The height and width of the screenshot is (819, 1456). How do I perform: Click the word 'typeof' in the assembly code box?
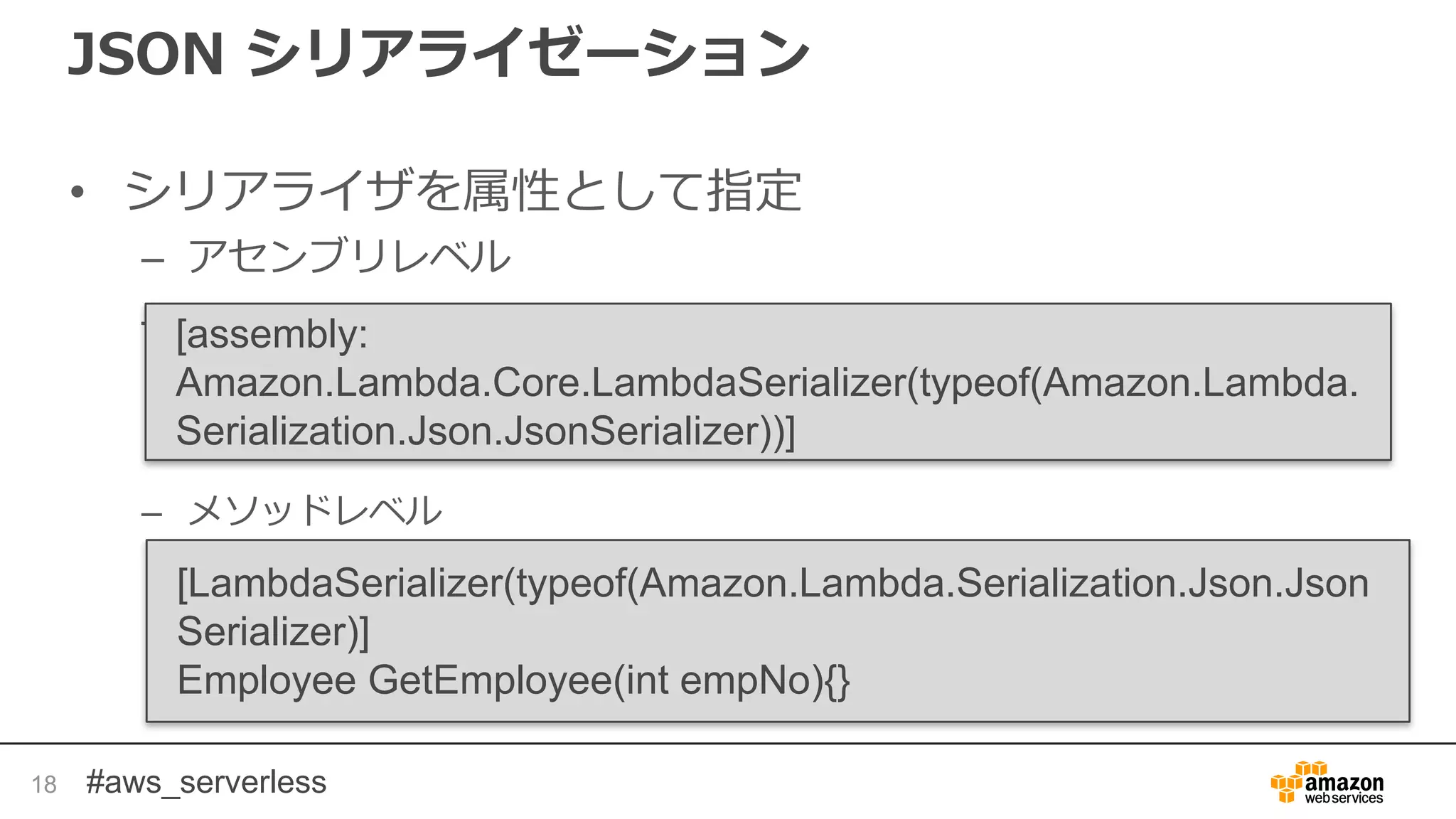pyautogui.click(x=973, y=382)
